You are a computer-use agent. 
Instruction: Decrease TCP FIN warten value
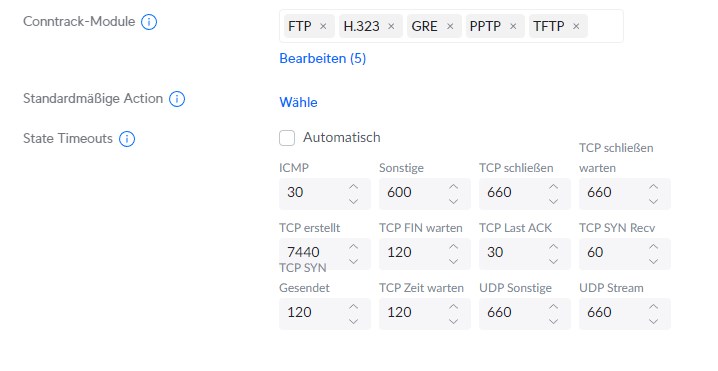(453, 261)
